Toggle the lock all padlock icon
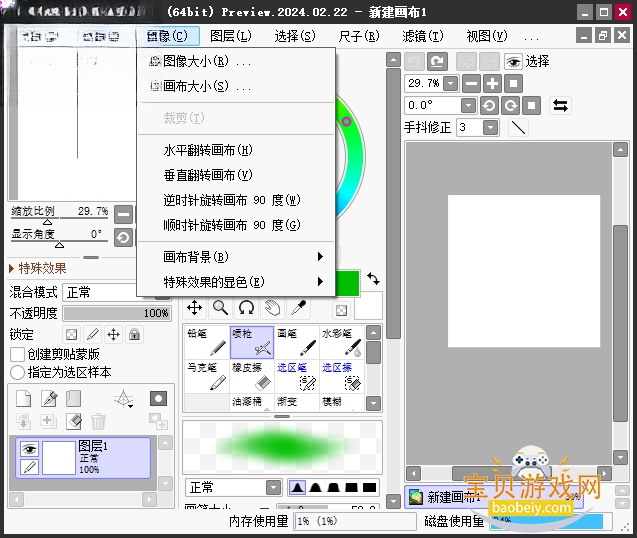The width and height of the screenshot is (637, 538). [134, 334]
